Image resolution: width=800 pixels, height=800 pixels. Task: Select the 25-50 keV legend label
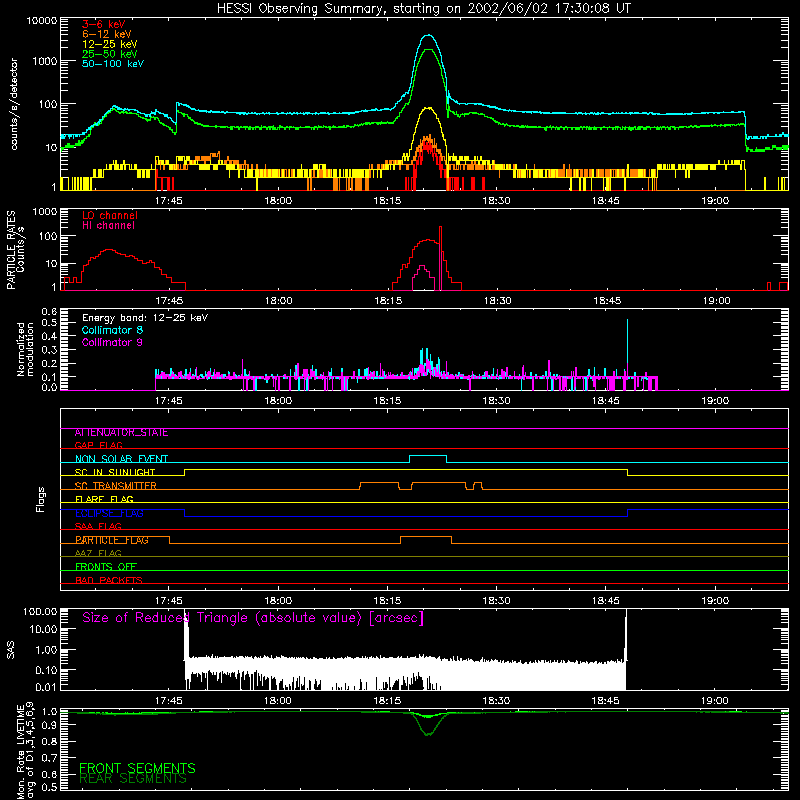point(110,54)
